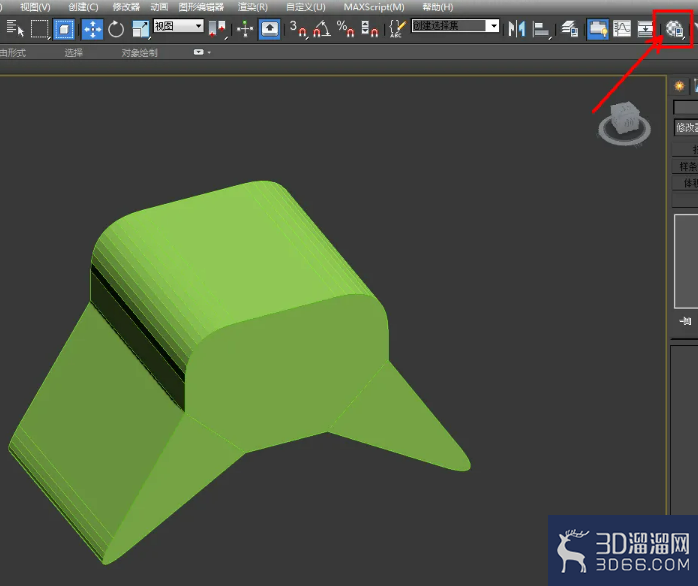Open Edit Named Selection Sets
This screenshot has height=586, width=698.
click(x=397, y=29)
